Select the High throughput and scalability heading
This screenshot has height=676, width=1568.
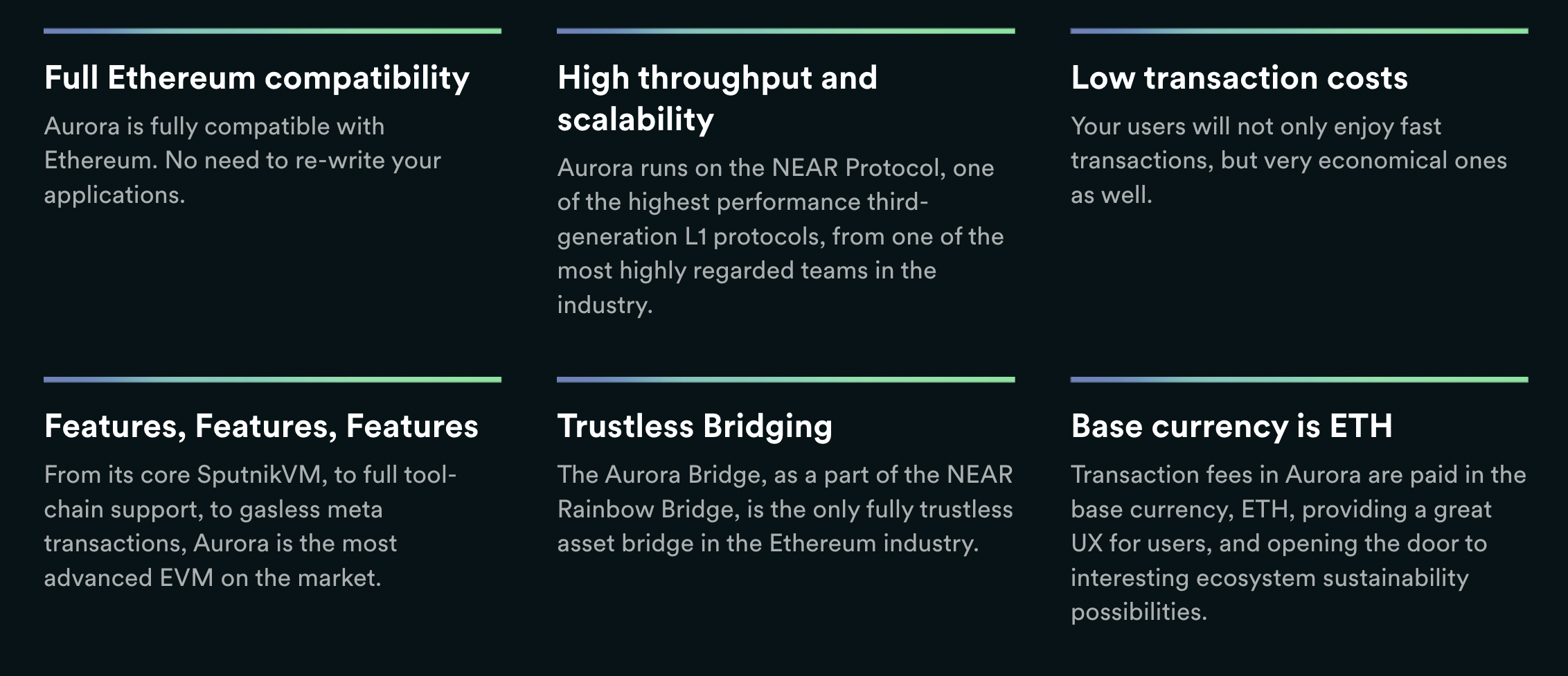(718, 98)
